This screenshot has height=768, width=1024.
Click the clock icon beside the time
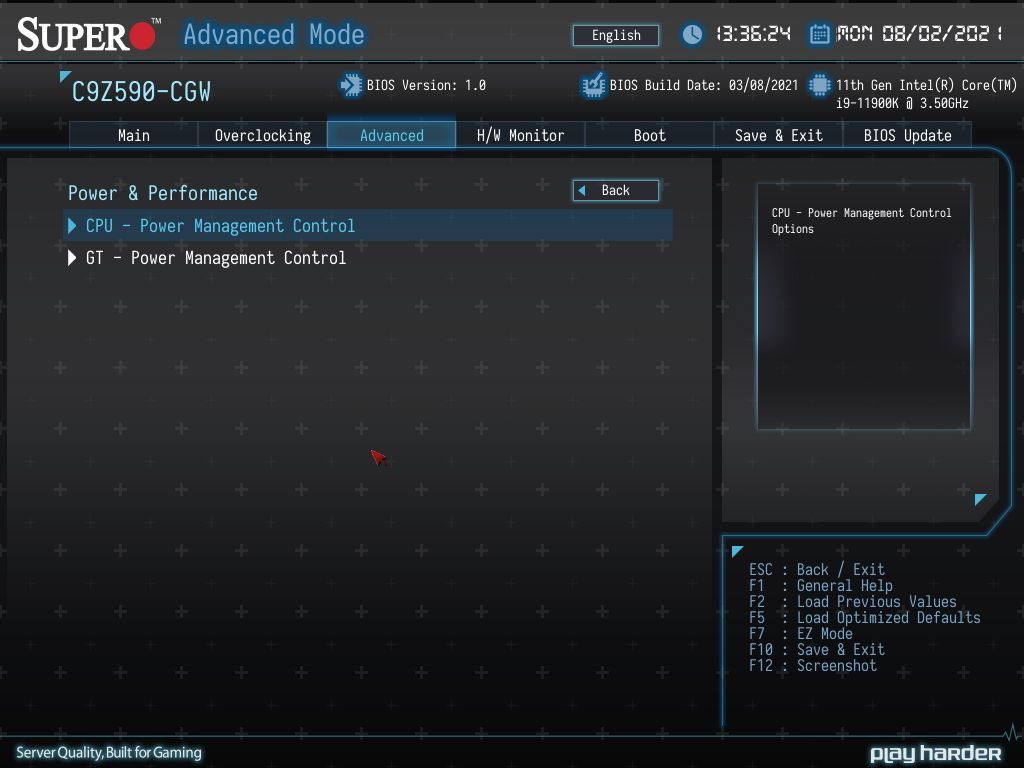(692, 34)
